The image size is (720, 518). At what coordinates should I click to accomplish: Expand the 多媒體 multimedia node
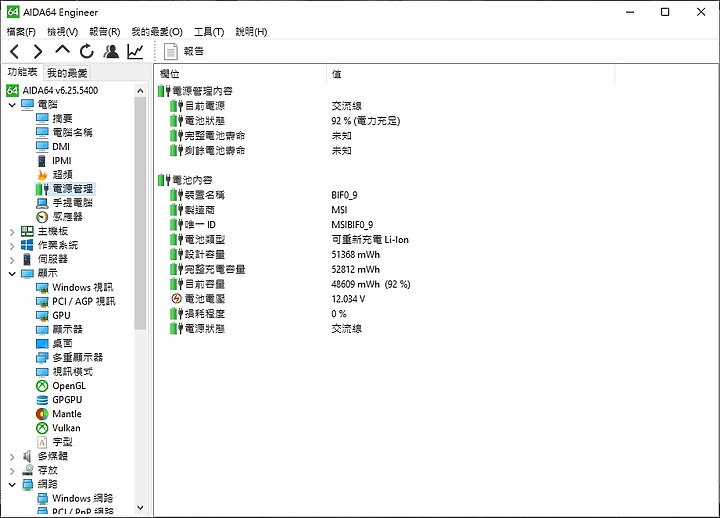[x=12, y=456]
